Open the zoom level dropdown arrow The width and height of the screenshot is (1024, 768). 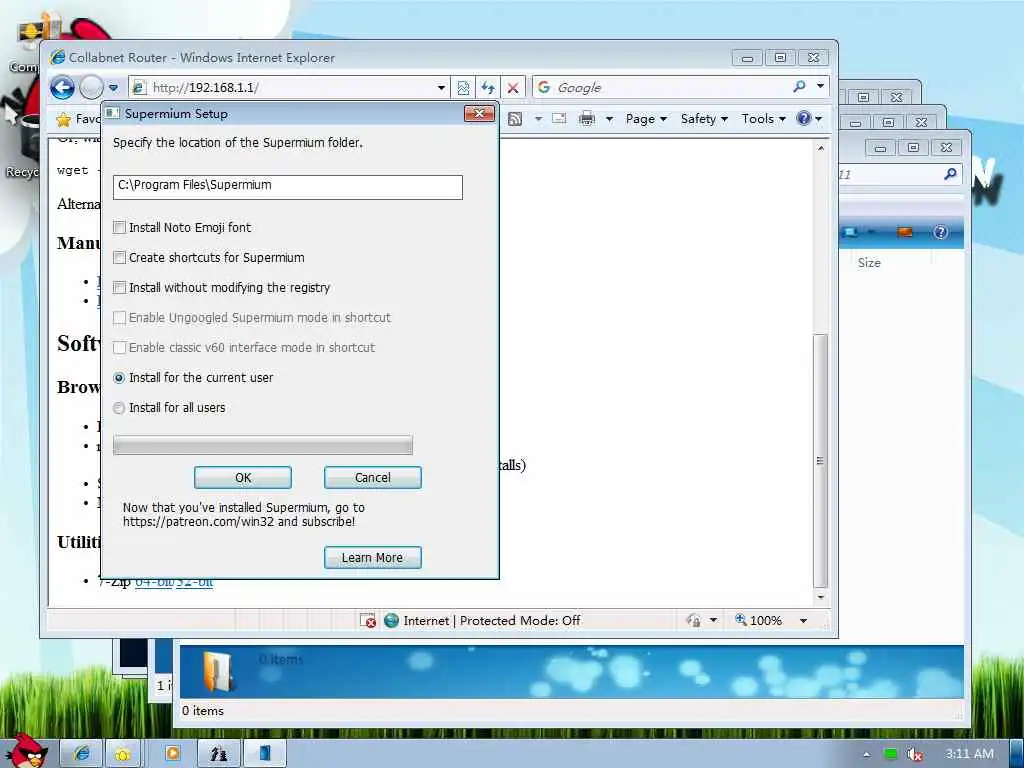[x=804, y=620]
